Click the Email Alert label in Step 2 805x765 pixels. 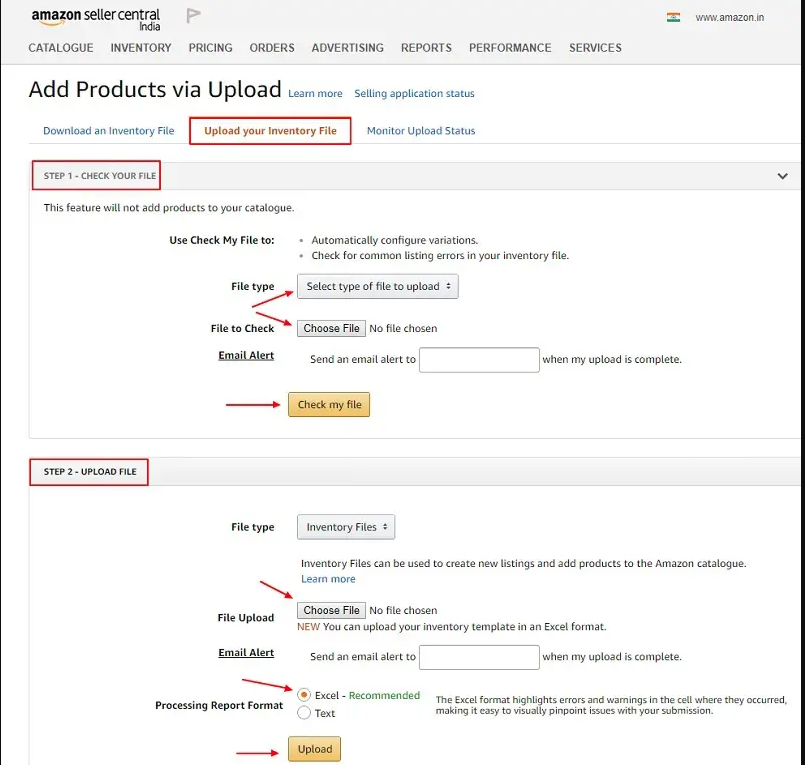pos(246,653)
